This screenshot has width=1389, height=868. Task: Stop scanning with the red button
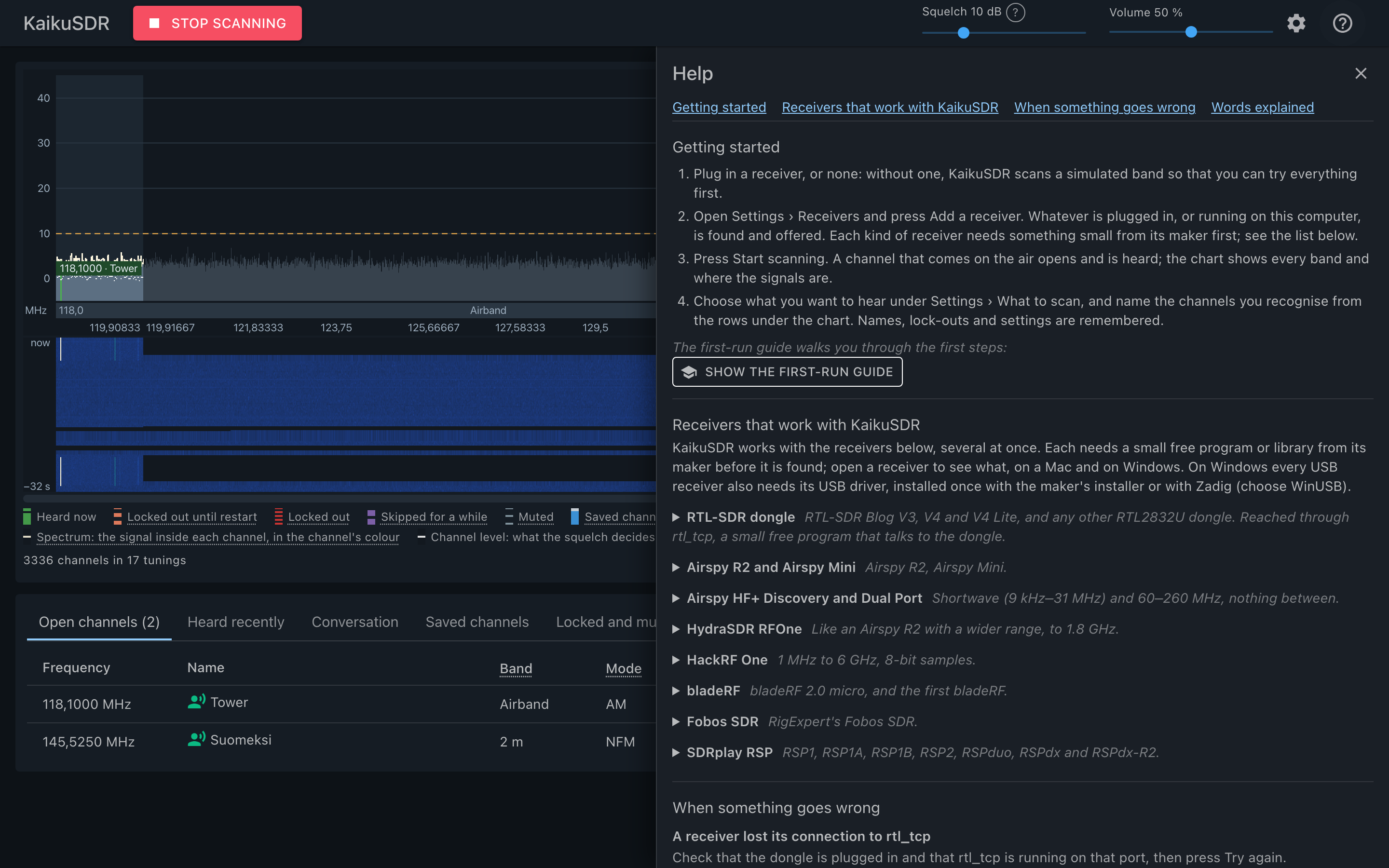tap(218, 24)
